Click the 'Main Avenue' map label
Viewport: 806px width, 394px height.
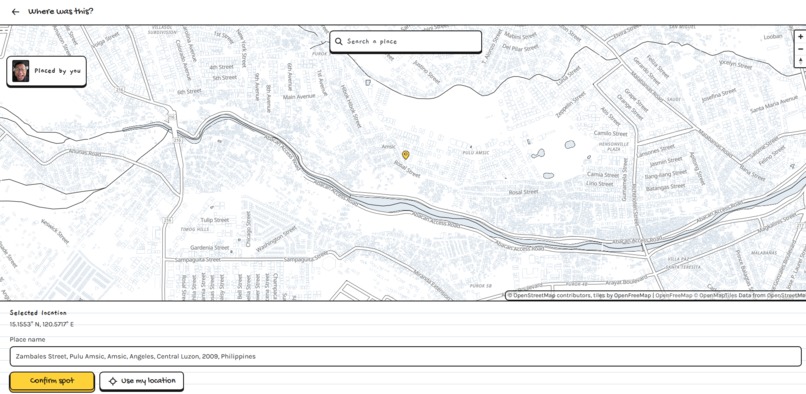coord(299,97)
